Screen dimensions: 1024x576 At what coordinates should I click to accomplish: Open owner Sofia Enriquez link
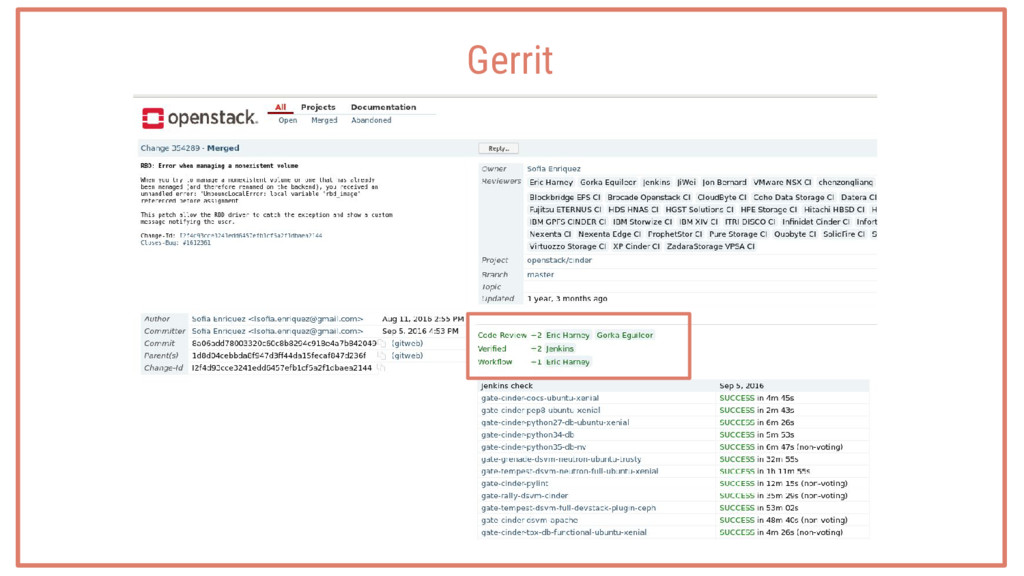pyautogui.click(x=554, y=168)
